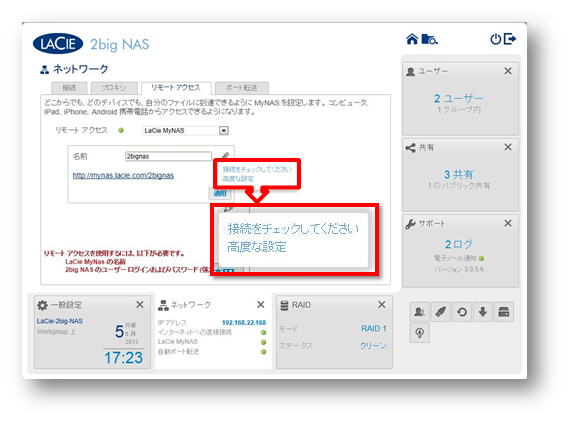Switch to the first 接続 tab
This screenshot has width=569, height=421.
pos(69,88)
